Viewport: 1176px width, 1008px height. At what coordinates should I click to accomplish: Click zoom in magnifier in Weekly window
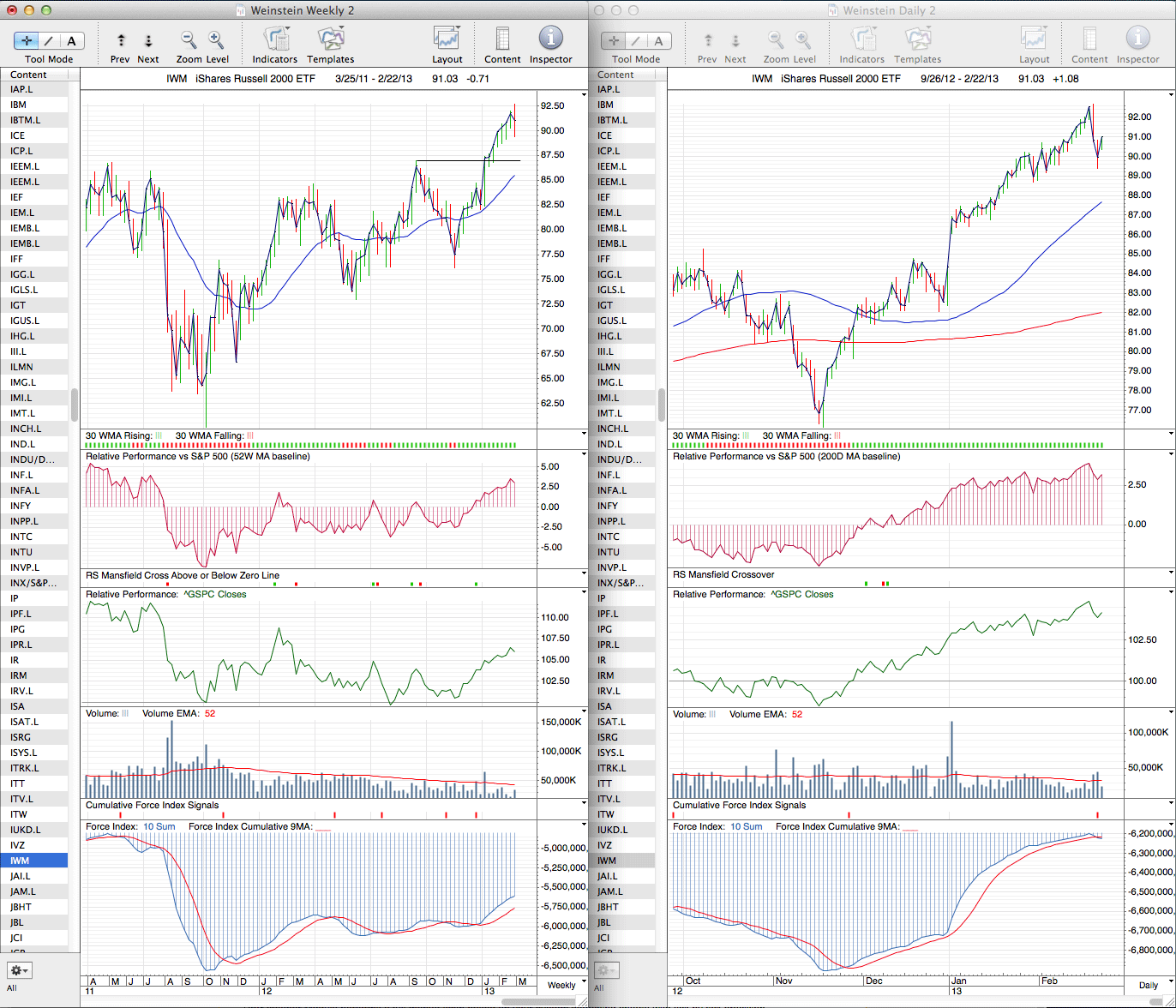tap(216, 40)
